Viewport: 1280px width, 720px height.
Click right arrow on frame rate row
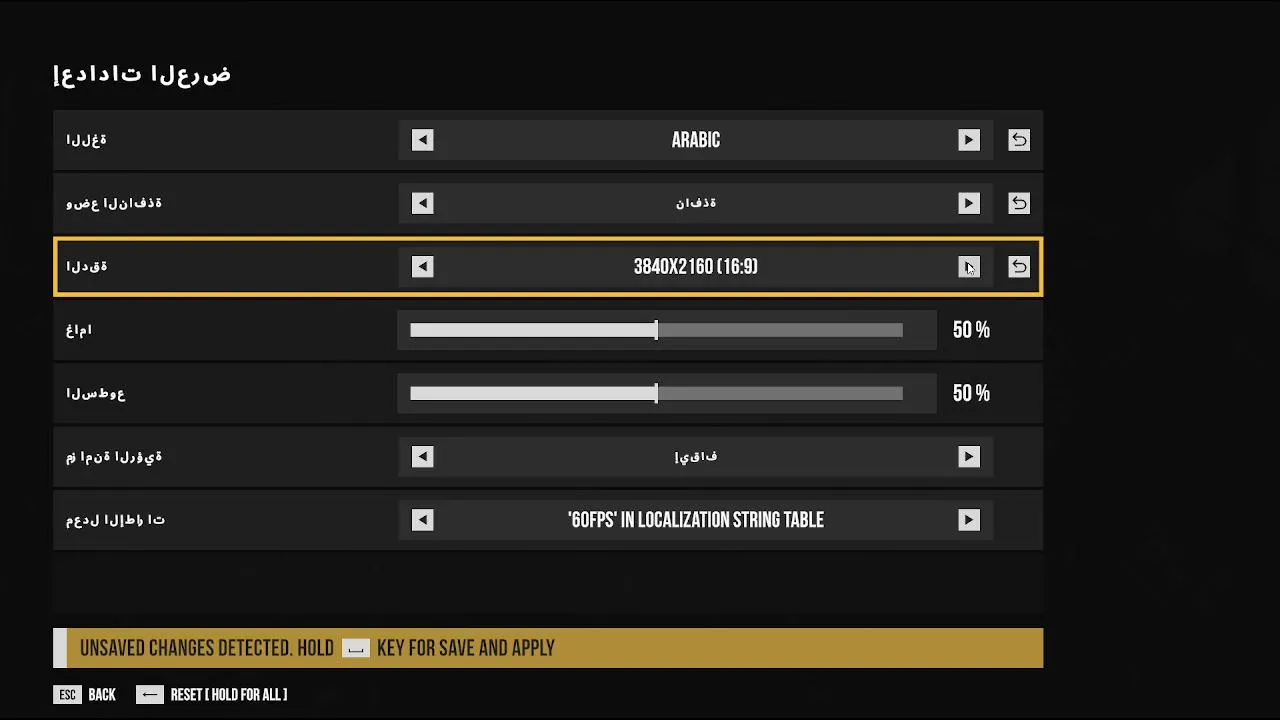[968, 520]
